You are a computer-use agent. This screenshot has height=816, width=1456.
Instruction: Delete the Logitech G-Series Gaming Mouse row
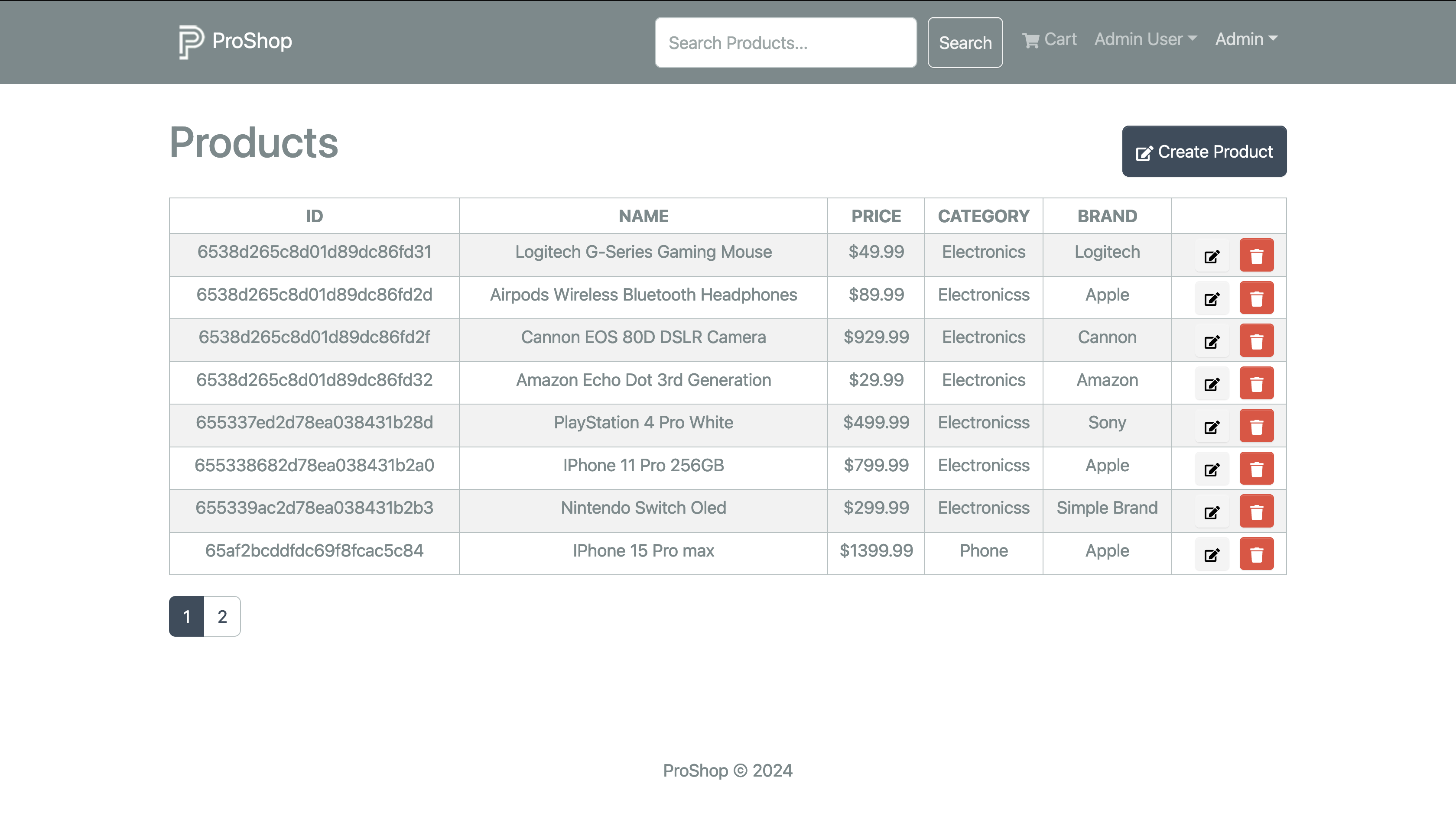(1256, 256)
